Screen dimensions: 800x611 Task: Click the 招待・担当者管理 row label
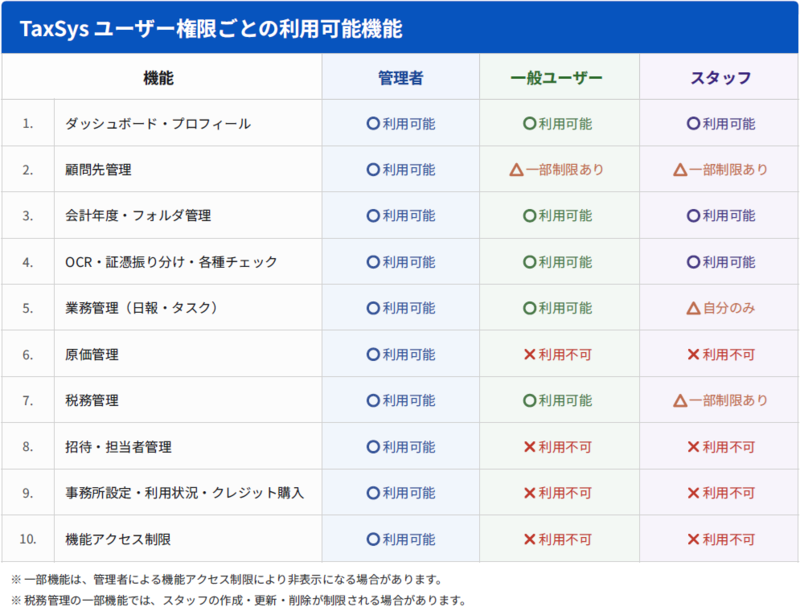tap(118, 447)
